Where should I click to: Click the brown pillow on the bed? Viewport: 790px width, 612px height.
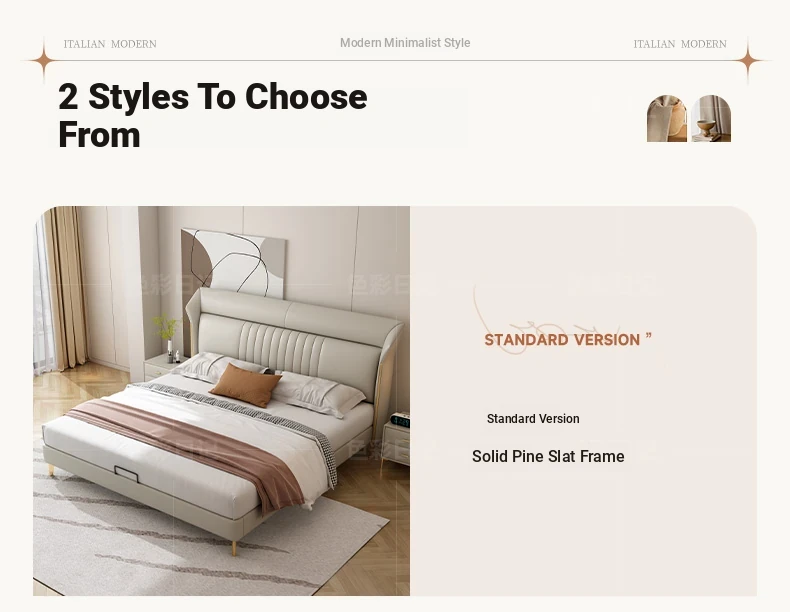[245, 385]
